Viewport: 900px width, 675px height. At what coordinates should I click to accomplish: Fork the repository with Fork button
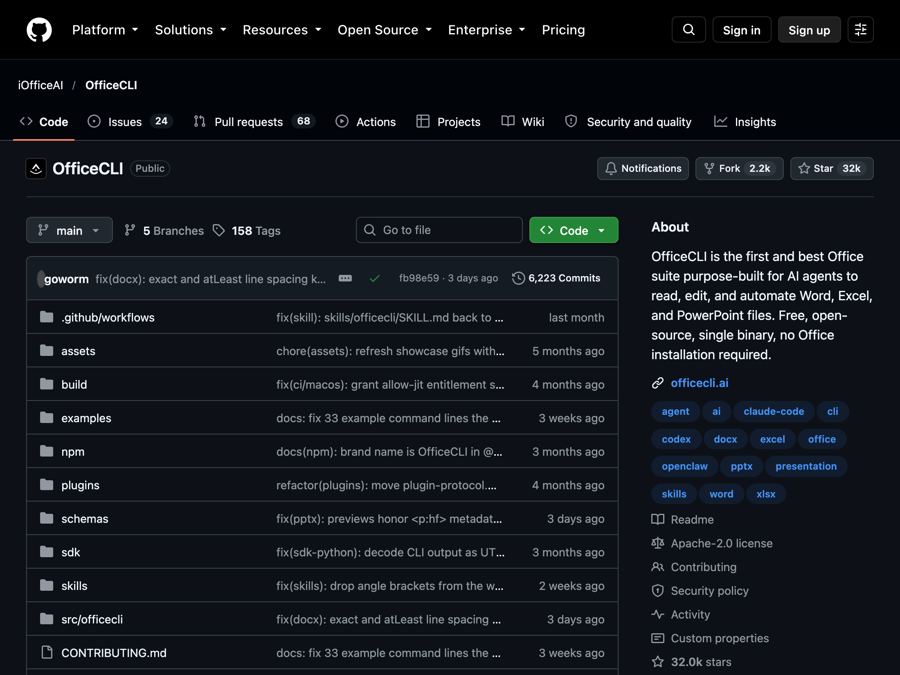tap(739, 168)
